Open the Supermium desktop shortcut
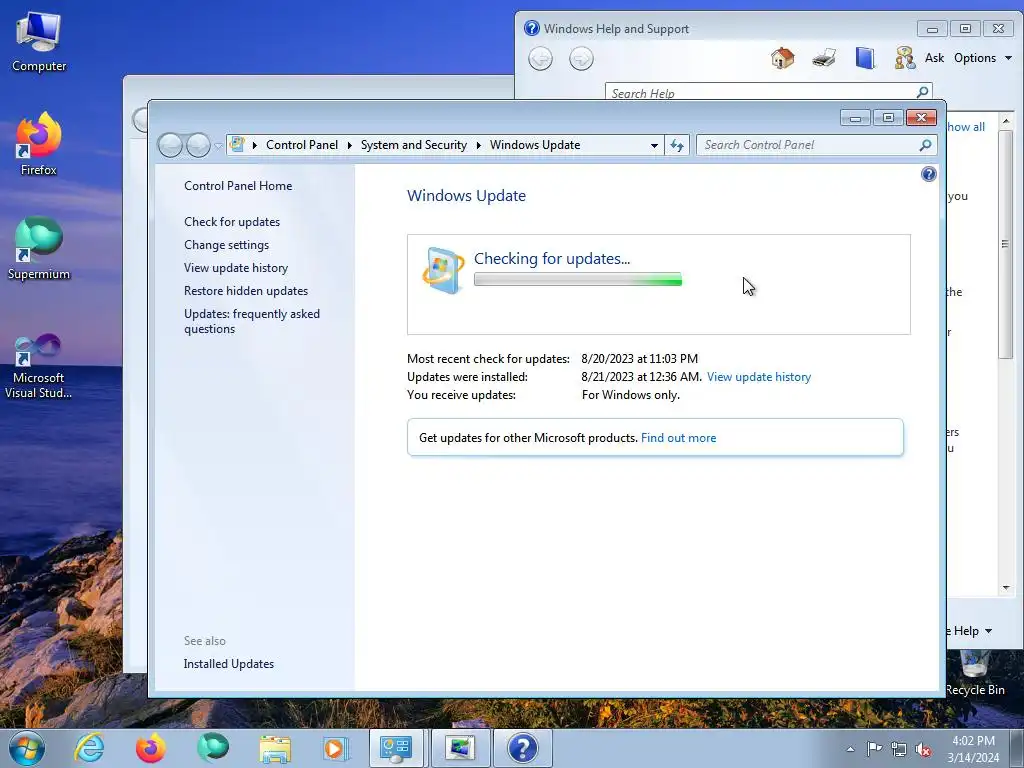 pyautogui.click(x=39, y=248)
